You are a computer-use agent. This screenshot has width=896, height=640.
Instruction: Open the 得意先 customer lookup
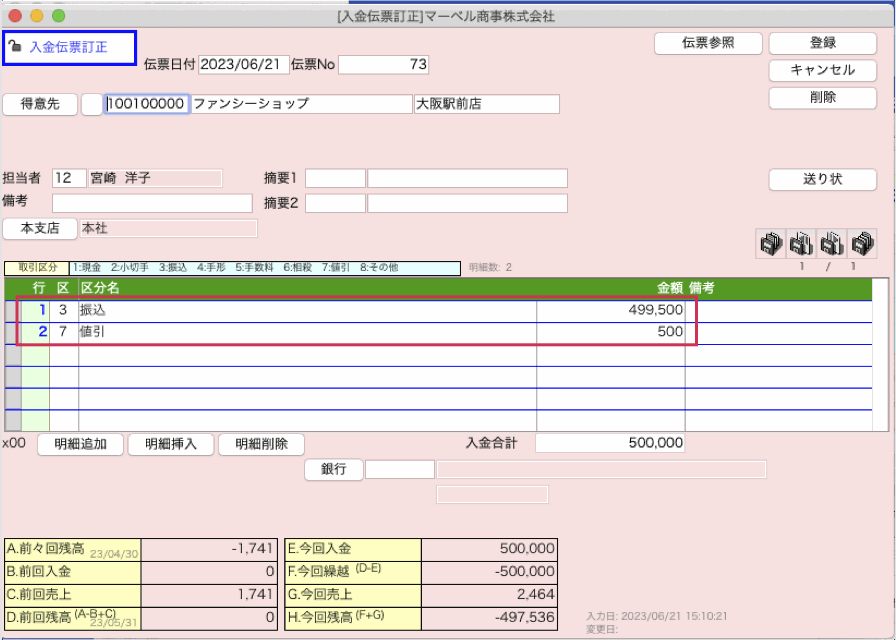pos(40,104)
